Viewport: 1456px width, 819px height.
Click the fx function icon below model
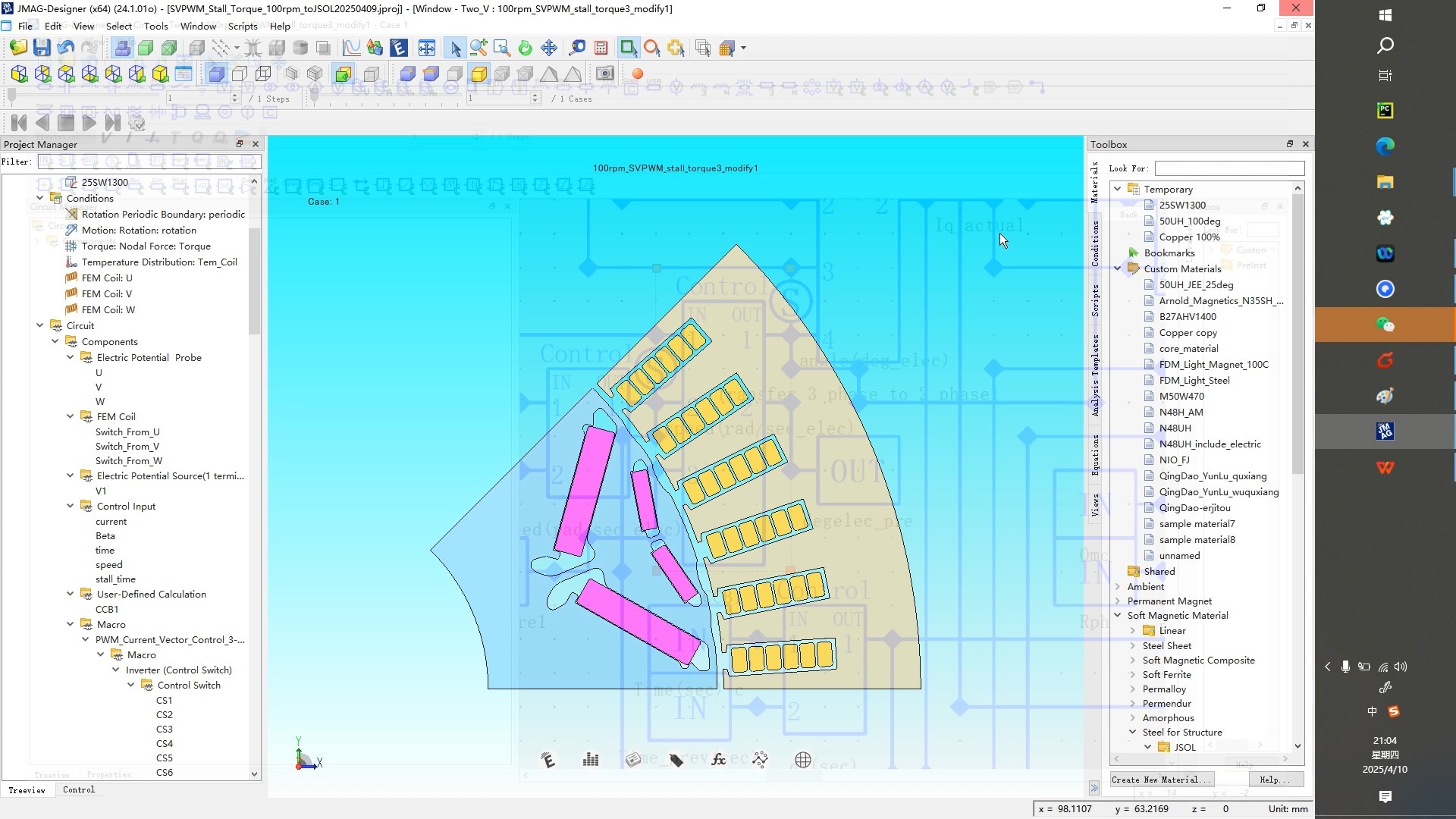(718, 759)
